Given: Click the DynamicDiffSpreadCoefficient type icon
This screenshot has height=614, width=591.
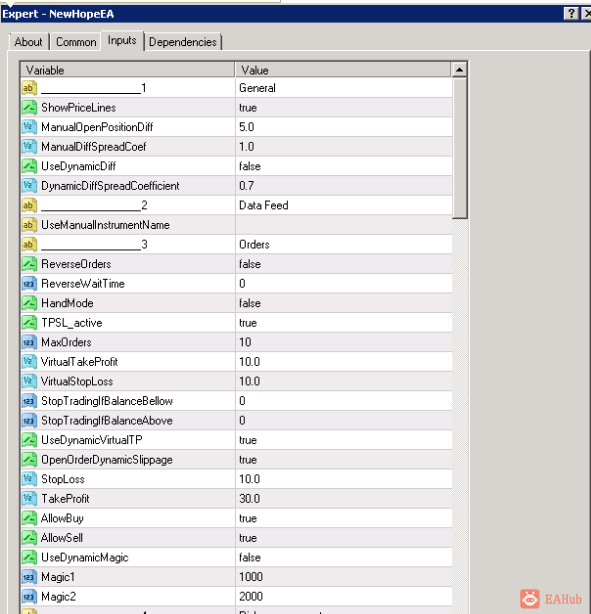Looking at the screenshot, I should pyautogui.click(x=29, y=186).
